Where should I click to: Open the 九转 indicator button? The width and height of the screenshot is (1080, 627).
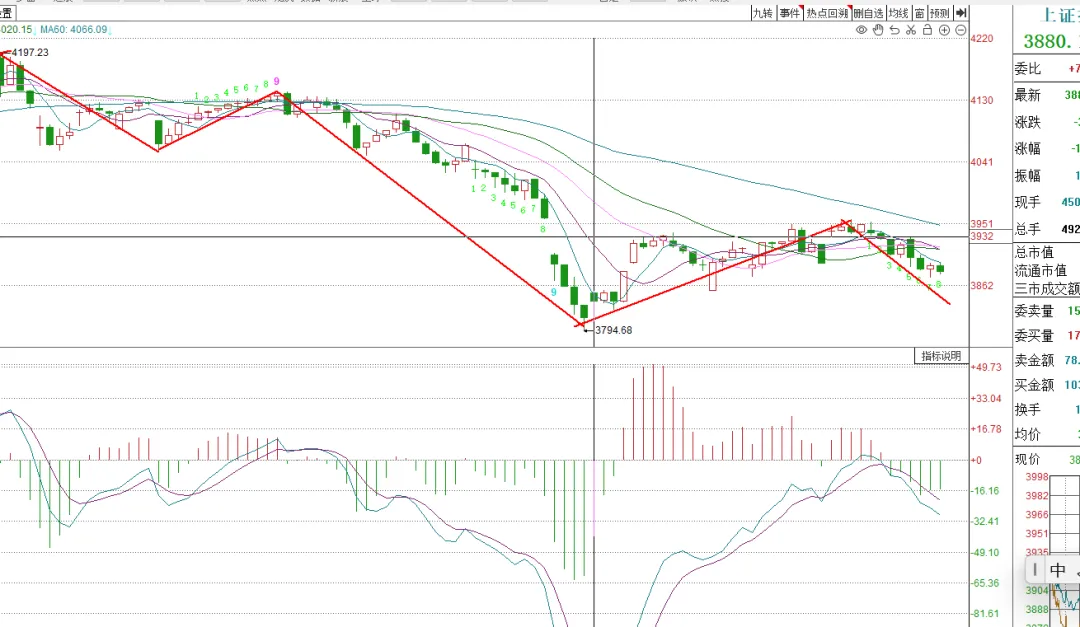[762, 12]
